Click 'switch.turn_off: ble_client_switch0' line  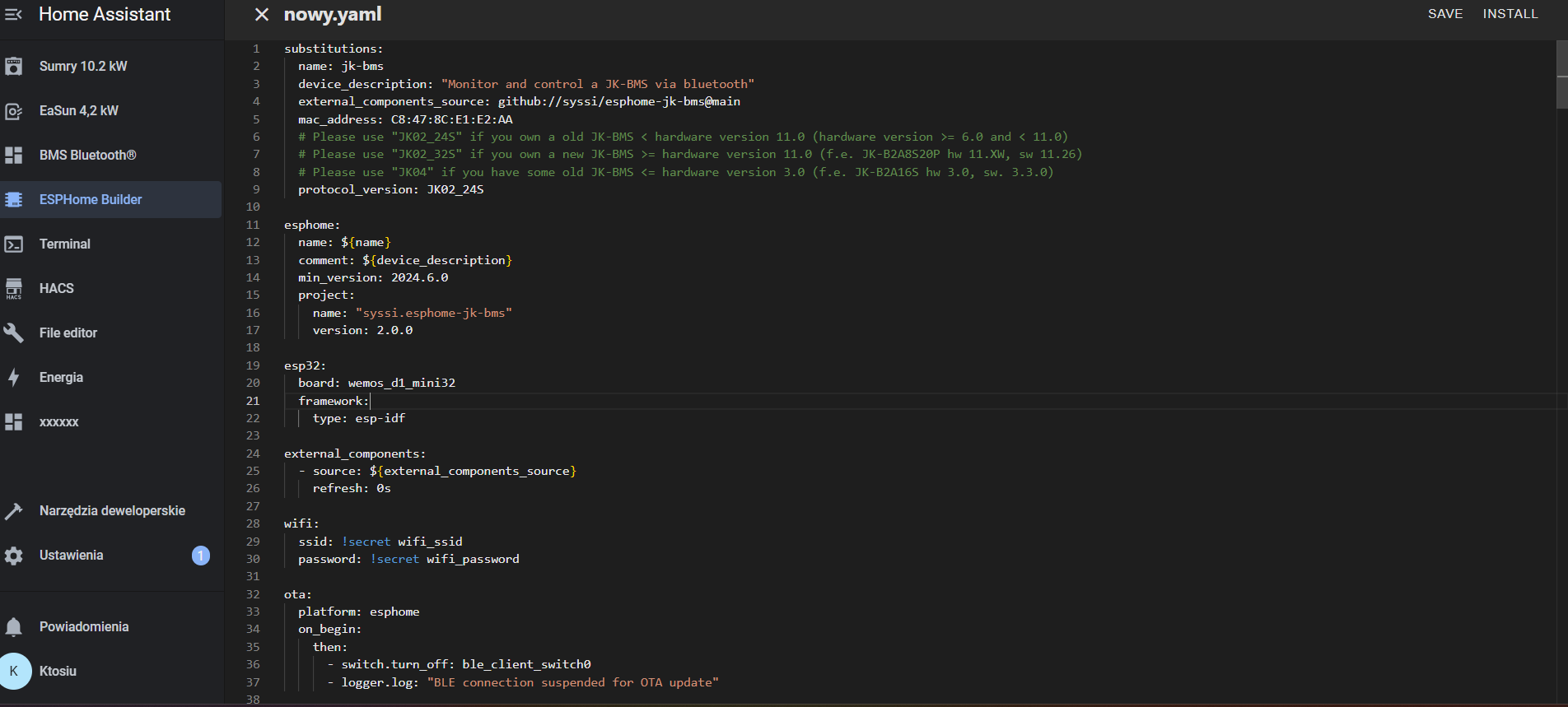pyautogui.click(x=466, y=664)
